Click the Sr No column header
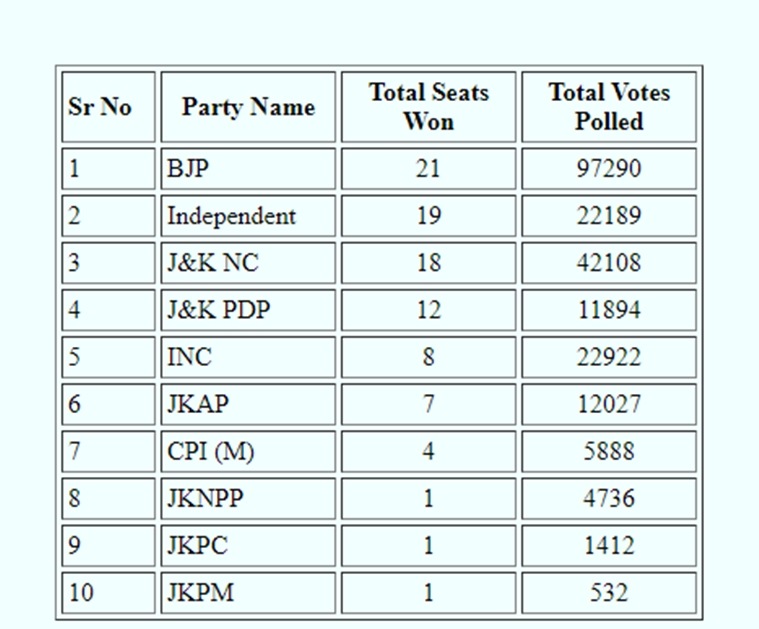The height and width of the screenshot is (629, 759). click(x=100, y=107)
